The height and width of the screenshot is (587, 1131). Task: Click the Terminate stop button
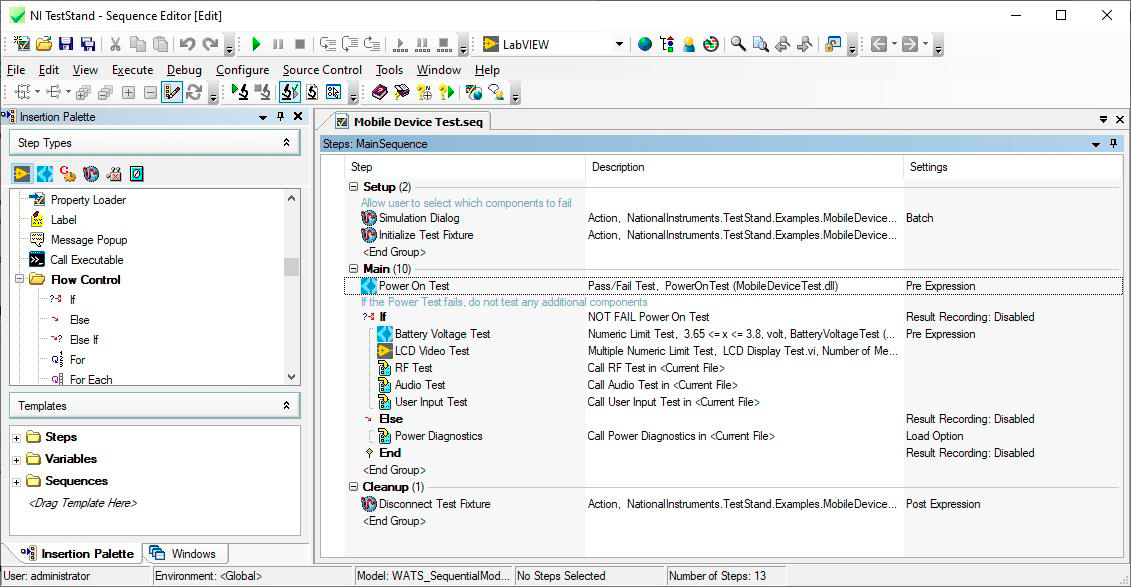click(300, 44)
